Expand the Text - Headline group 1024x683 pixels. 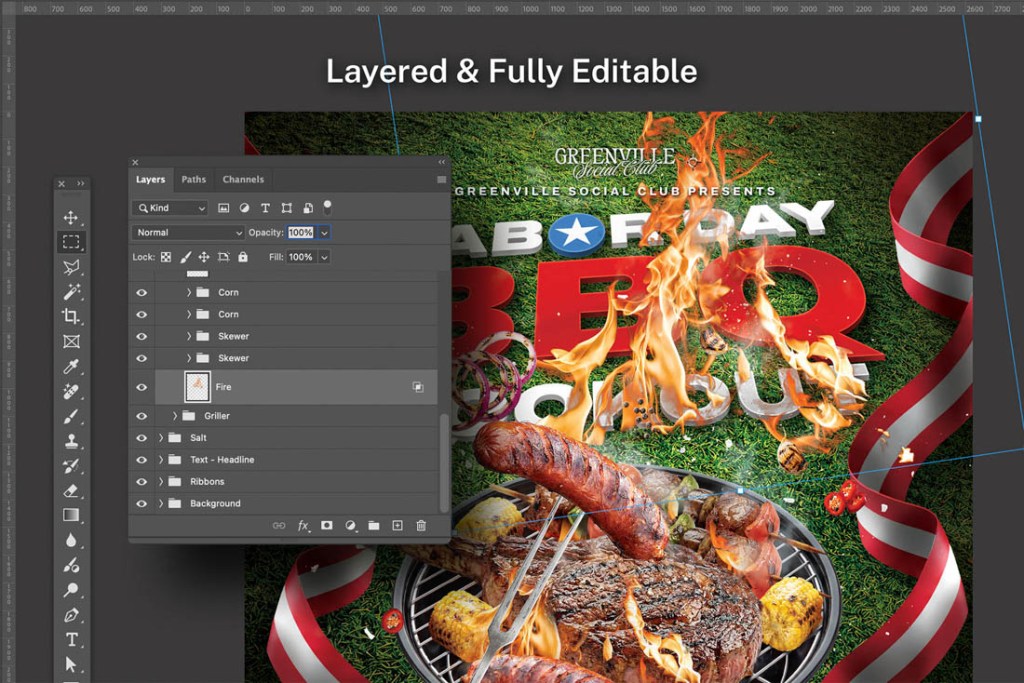pyautogui.click(x=161, y=460)
